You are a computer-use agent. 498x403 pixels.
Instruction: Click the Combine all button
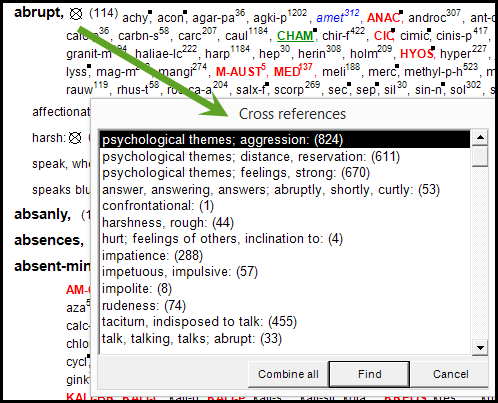(288, 374)
